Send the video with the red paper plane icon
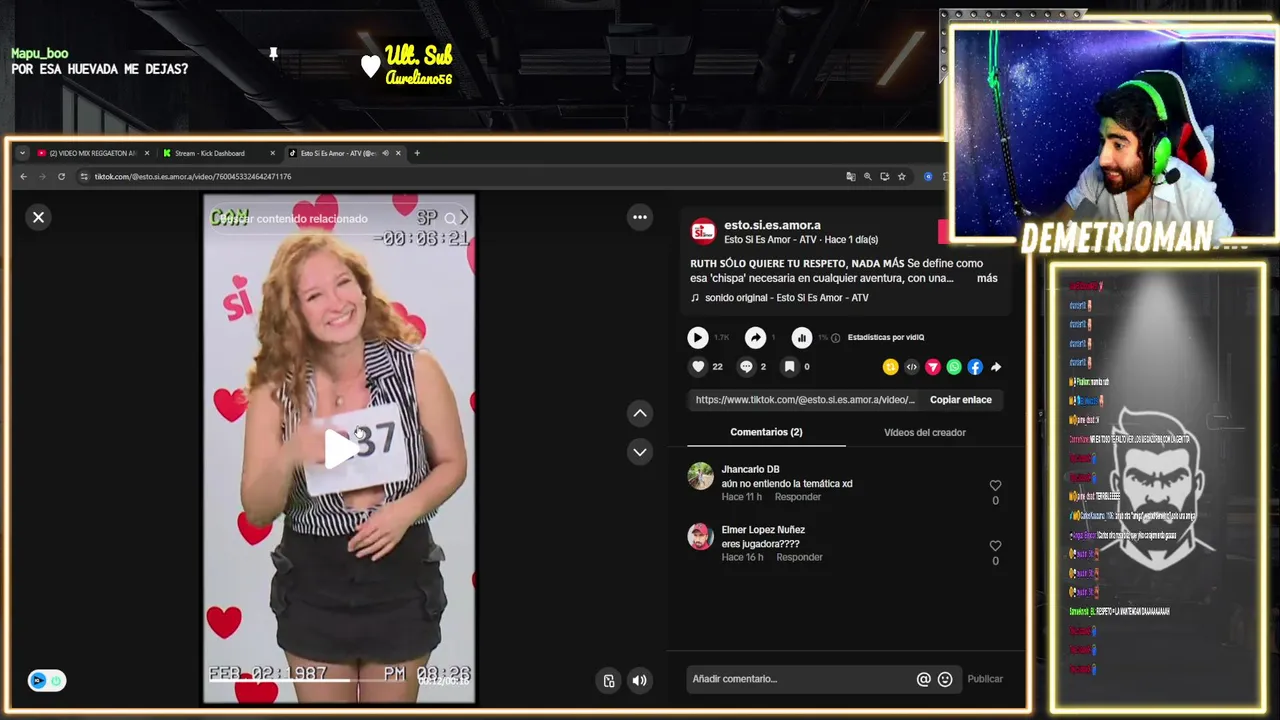1280x720 pixels. coord(932,367)
